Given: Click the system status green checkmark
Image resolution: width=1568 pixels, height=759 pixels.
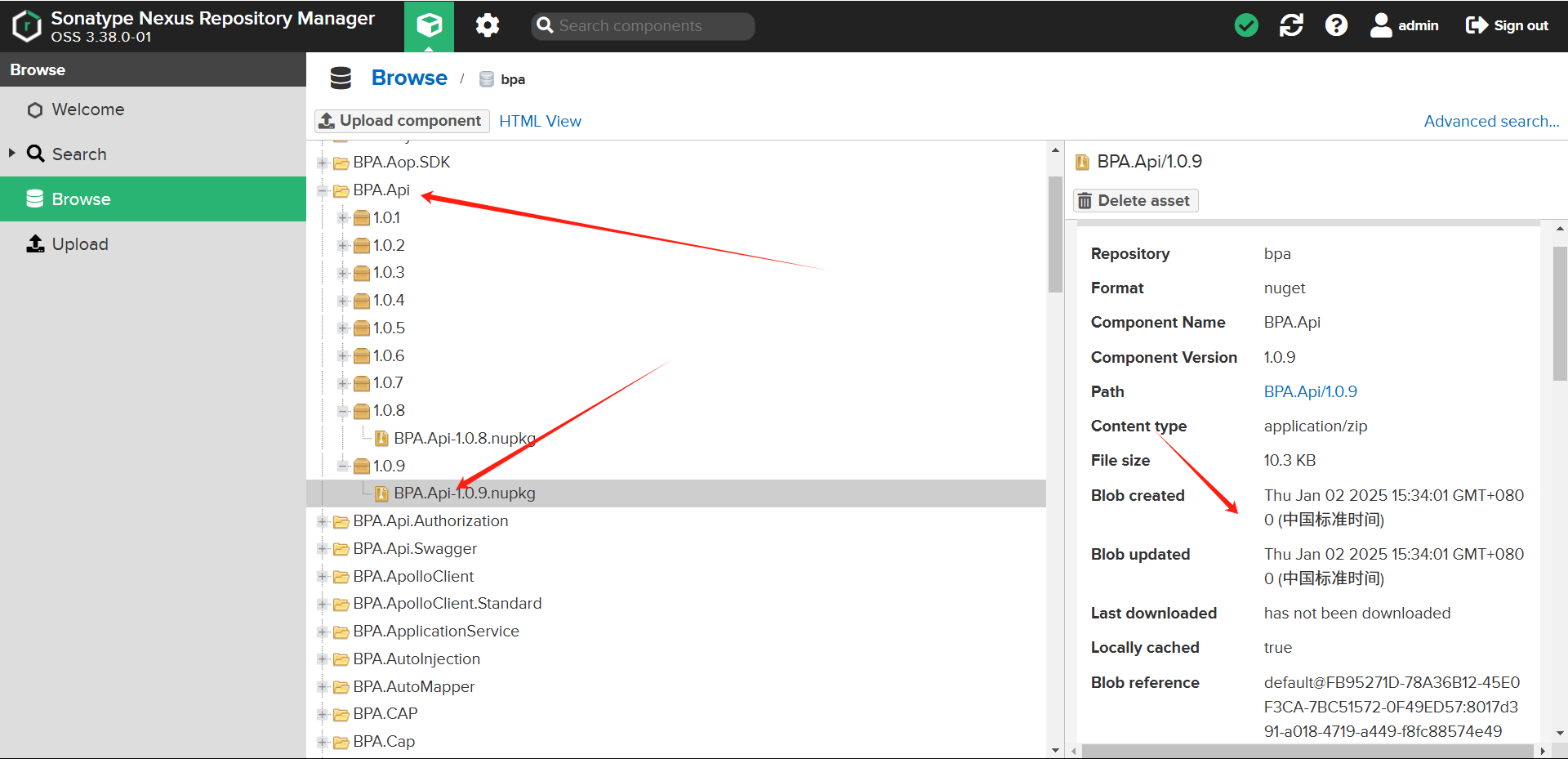Looking at the screenshot, I should pos(1246,25).
